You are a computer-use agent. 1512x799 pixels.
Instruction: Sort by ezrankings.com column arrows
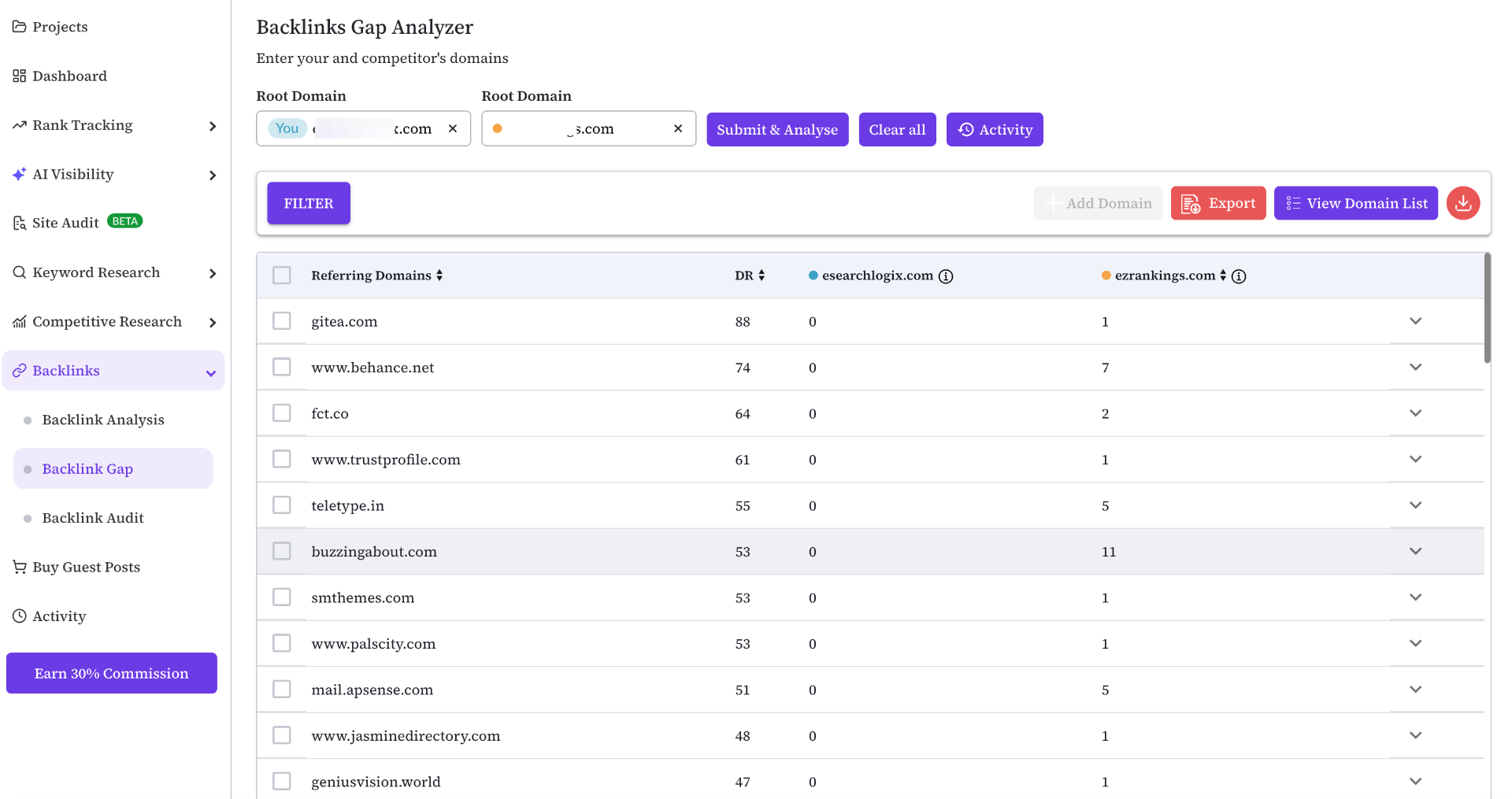(x=1223, y=276)
